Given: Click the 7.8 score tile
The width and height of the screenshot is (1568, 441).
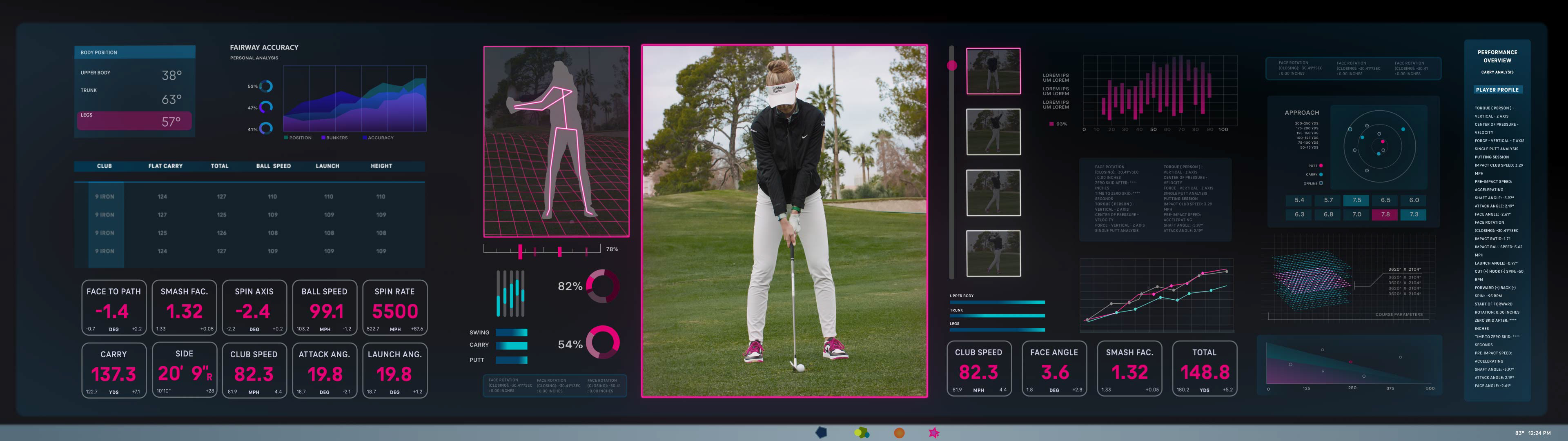Looking at the screenshot, I should 1385,214.
